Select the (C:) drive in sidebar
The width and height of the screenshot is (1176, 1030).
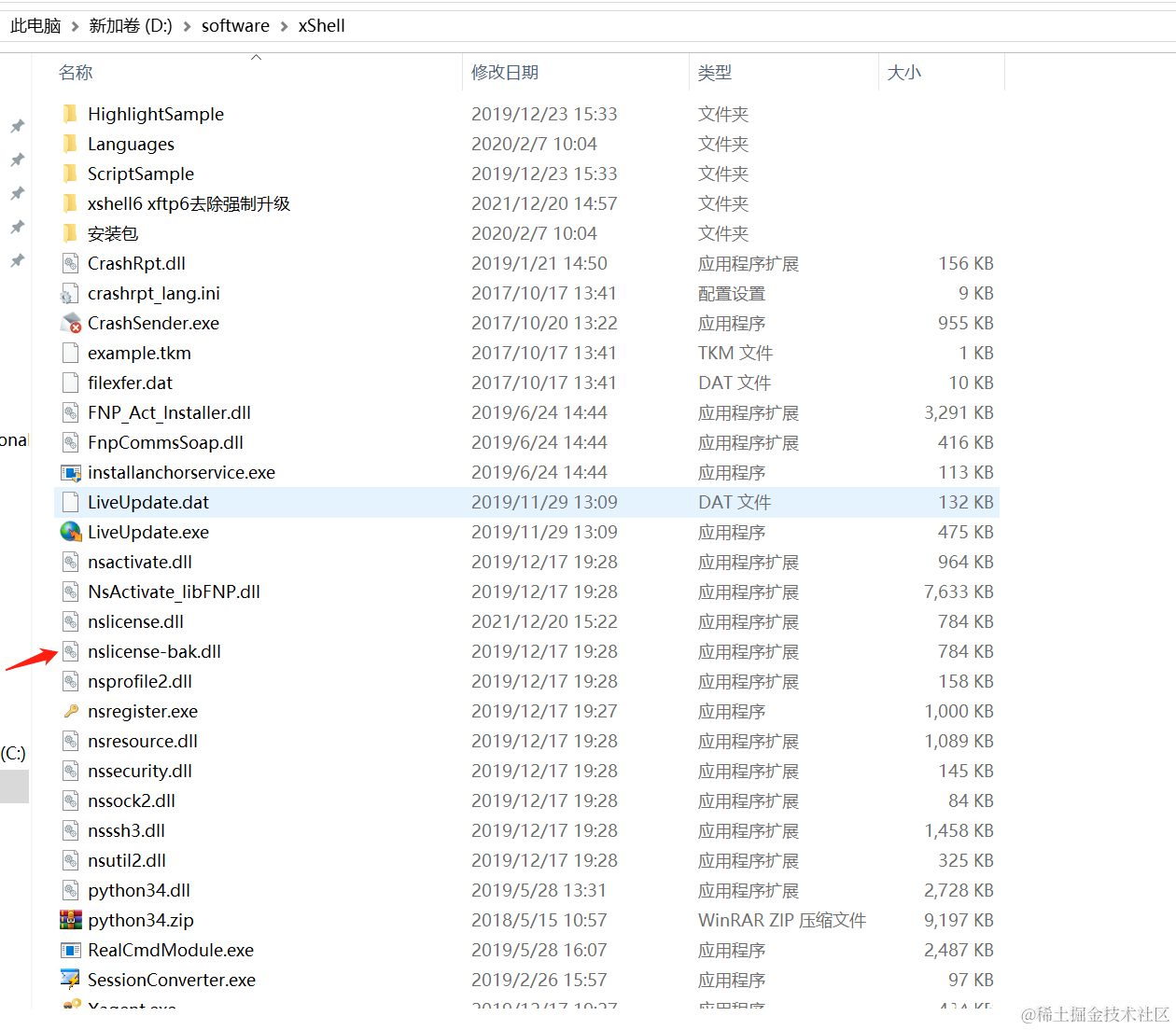pyautogui.click(x=13, y=753)
